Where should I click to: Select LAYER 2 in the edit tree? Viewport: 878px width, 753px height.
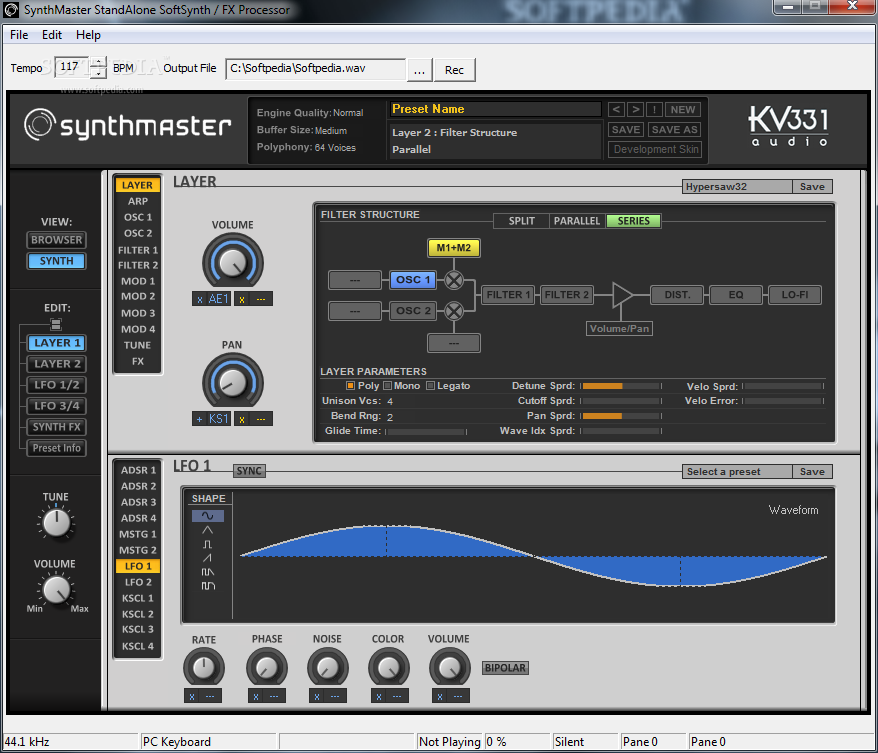pyautogui.click(x=57, y=364)
